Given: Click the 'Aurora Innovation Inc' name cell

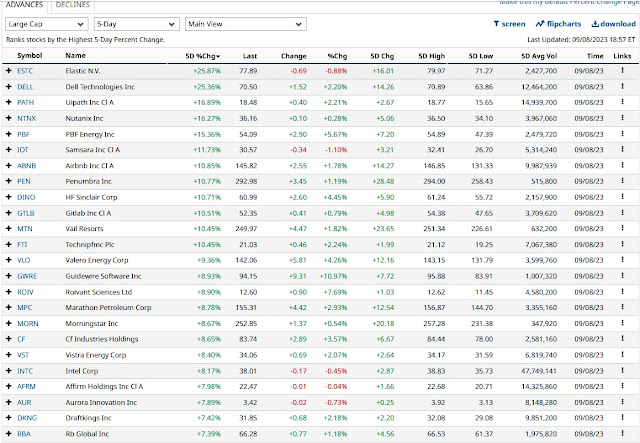Looking at the screenshot, I should 101,402.
